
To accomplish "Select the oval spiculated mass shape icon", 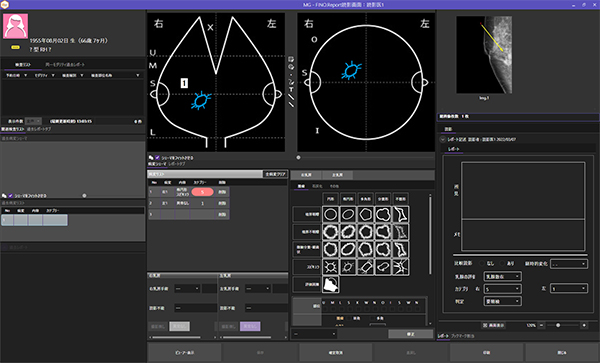I will click(348, 267).
